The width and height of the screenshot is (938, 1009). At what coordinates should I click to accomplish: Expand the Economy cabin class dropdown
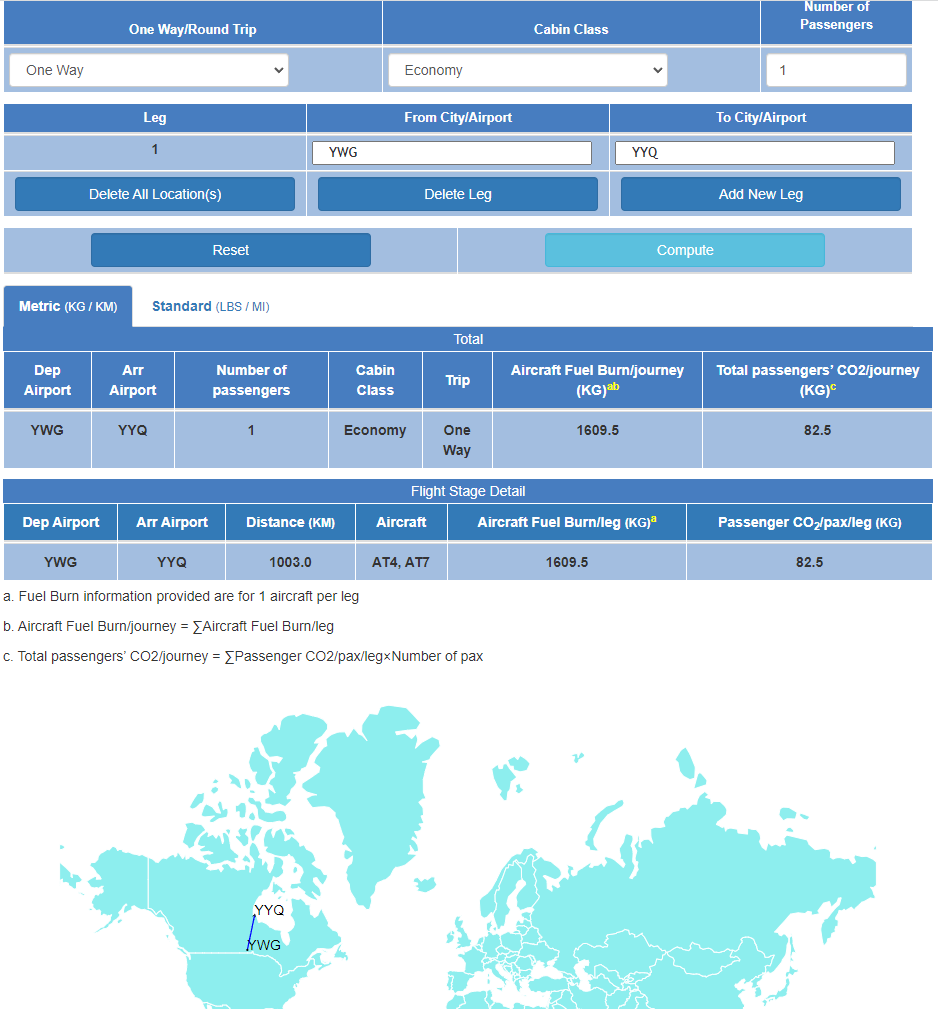[x=527, y=70]
